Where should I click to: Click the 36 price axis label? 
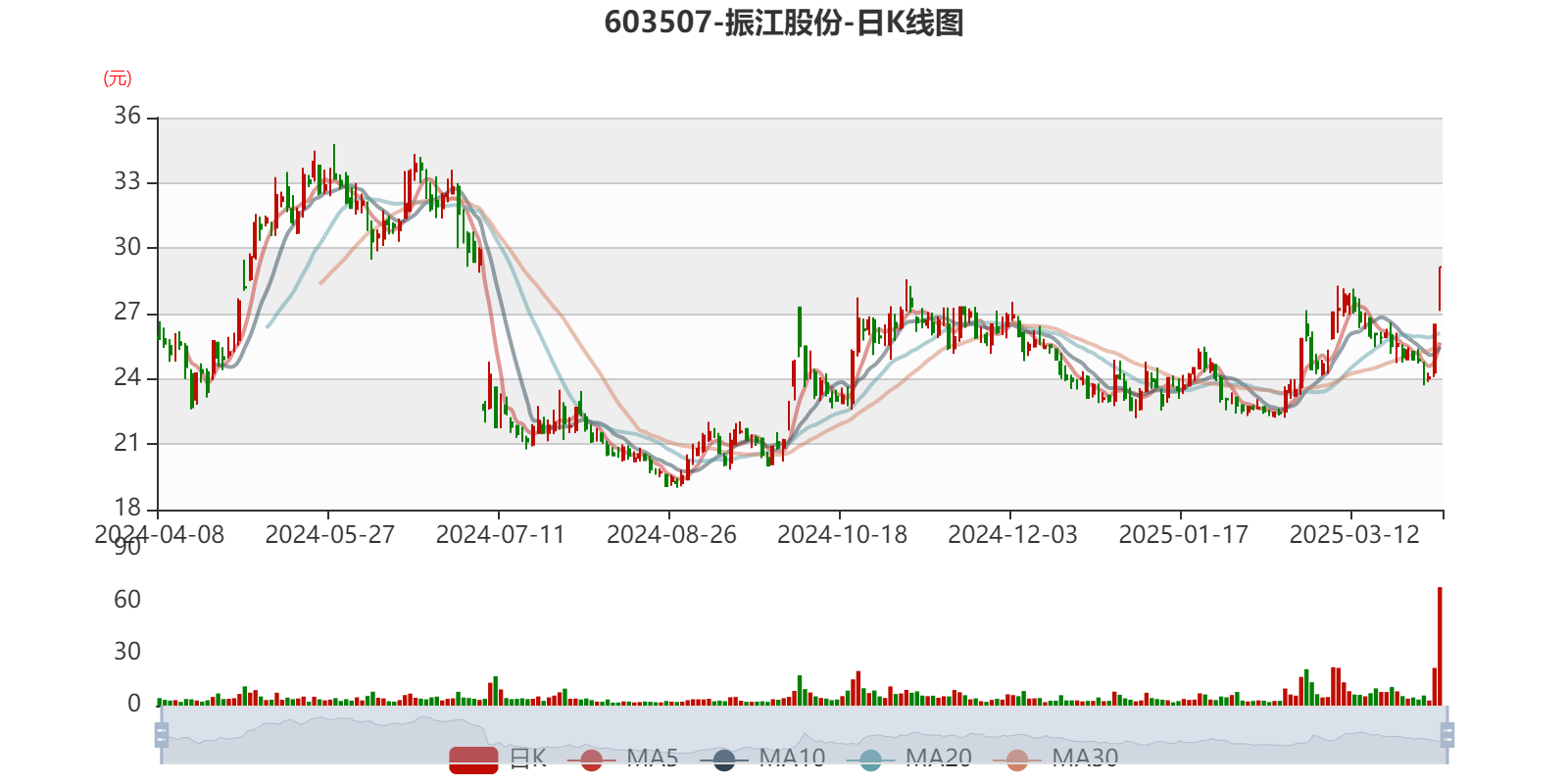[127, 117]
